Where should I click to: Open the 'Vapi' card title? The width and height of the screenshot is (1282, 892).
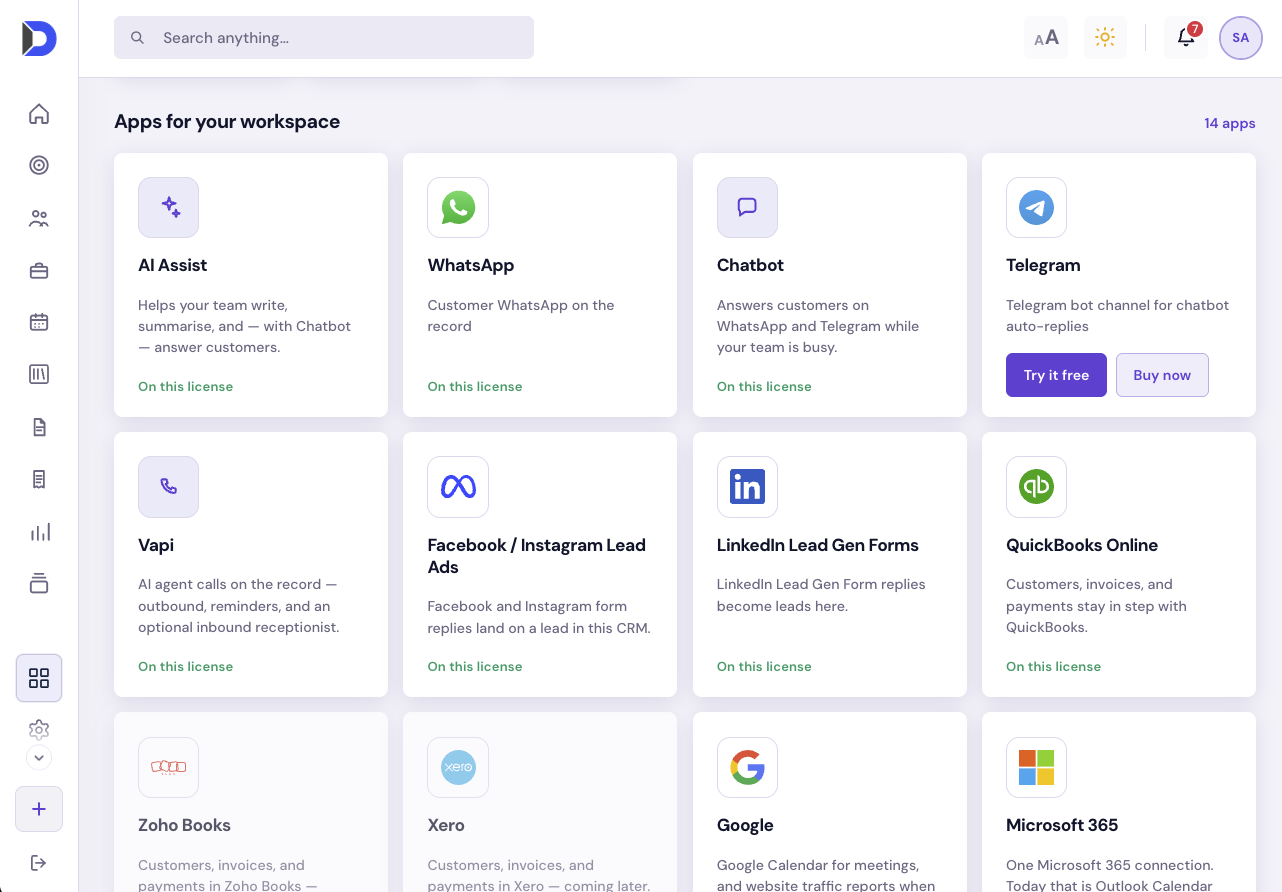[156, 545]
